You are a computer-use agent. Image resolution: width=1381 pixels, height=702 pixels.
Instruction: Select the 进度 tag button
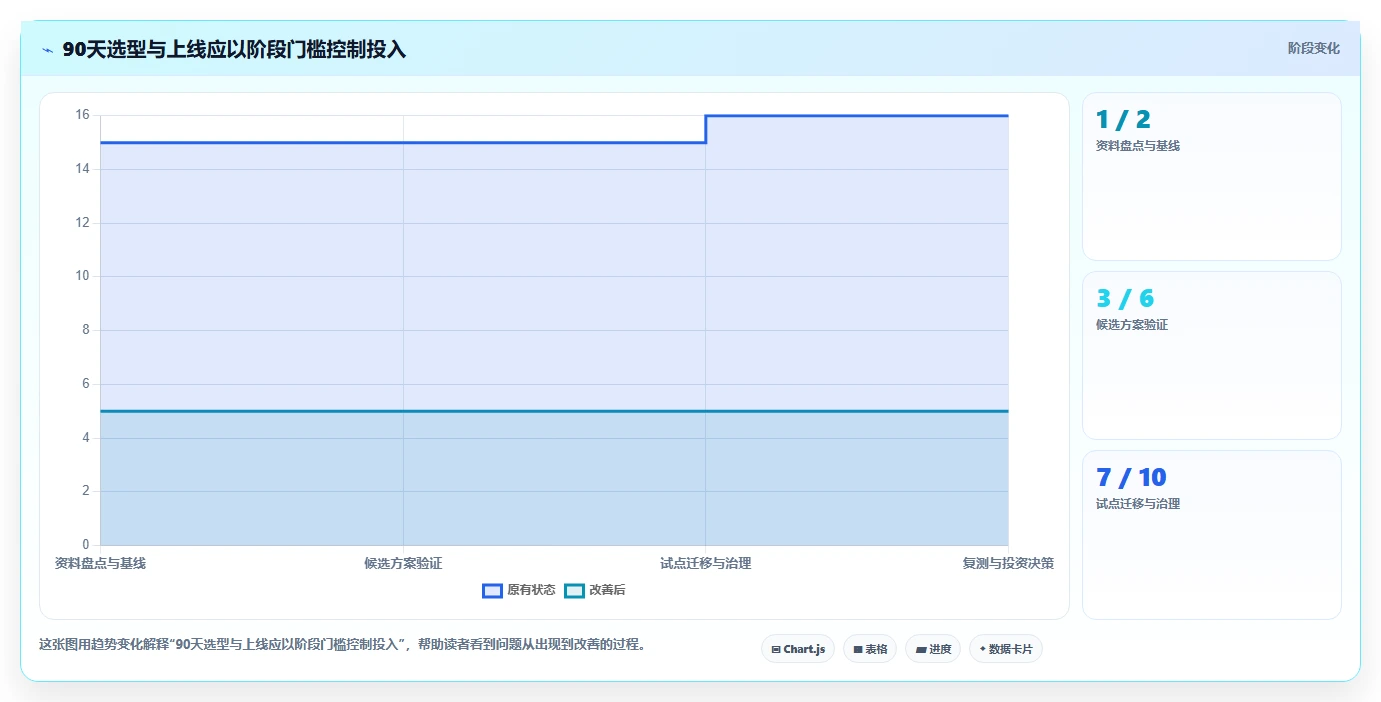(933, 649)
